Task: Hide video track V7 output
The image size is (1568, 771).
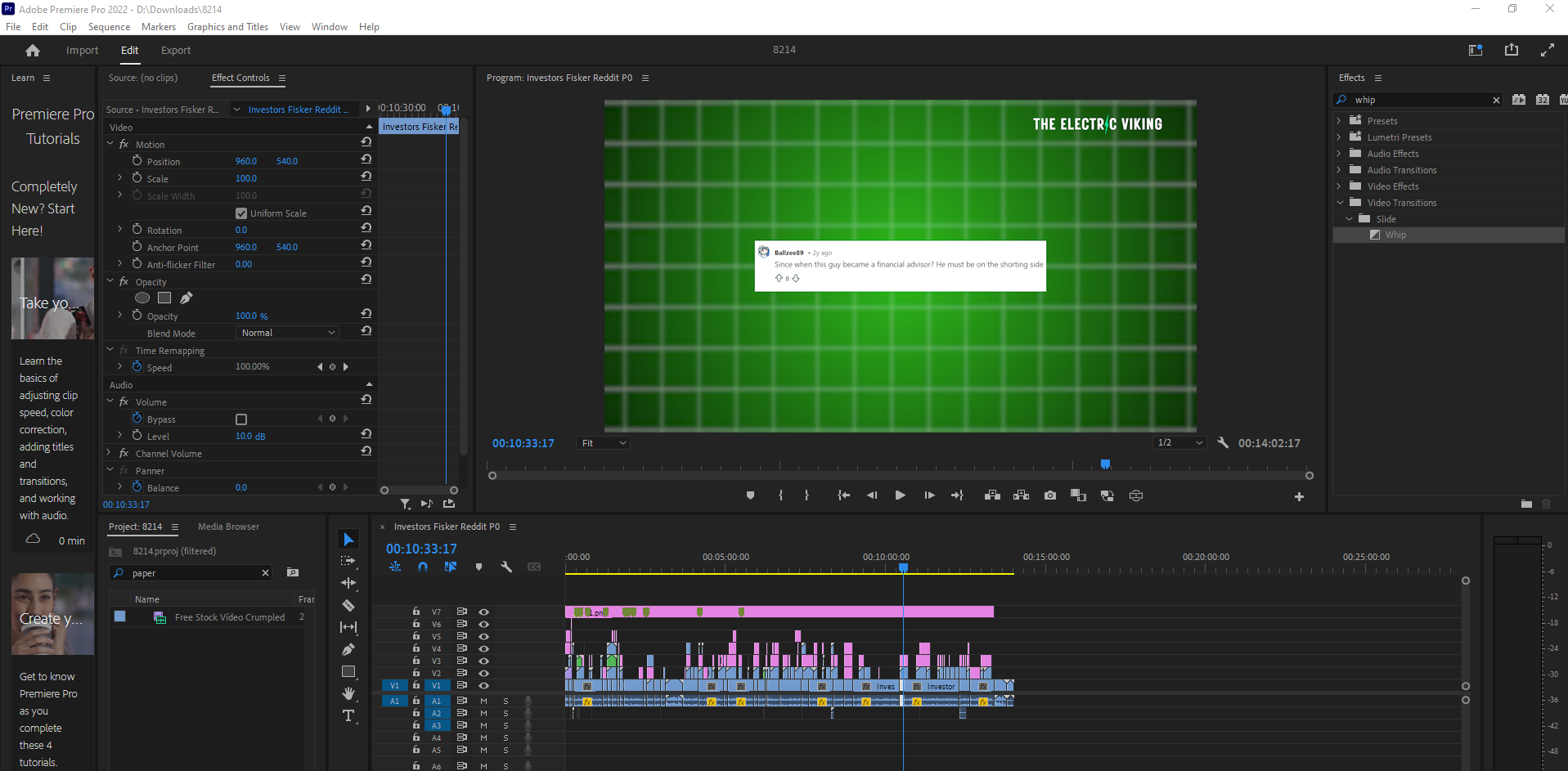Action: click(484, 612)
